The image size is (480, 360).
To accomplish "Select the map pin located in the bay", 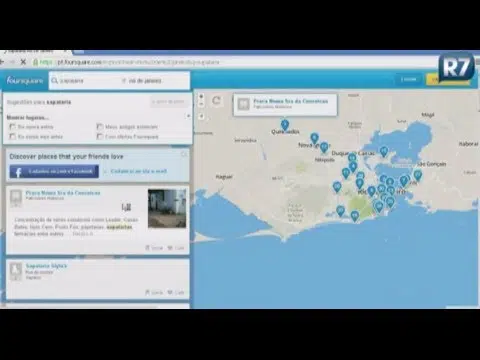I will coord(384,152).
